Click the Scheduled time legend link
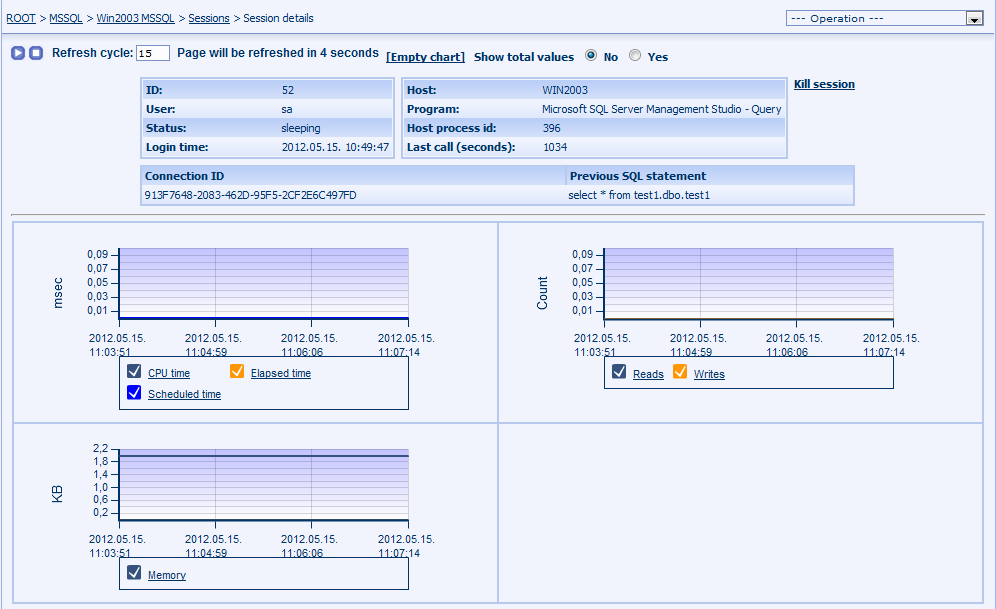Viewport: 996px width, 609px height. (184, 394)
